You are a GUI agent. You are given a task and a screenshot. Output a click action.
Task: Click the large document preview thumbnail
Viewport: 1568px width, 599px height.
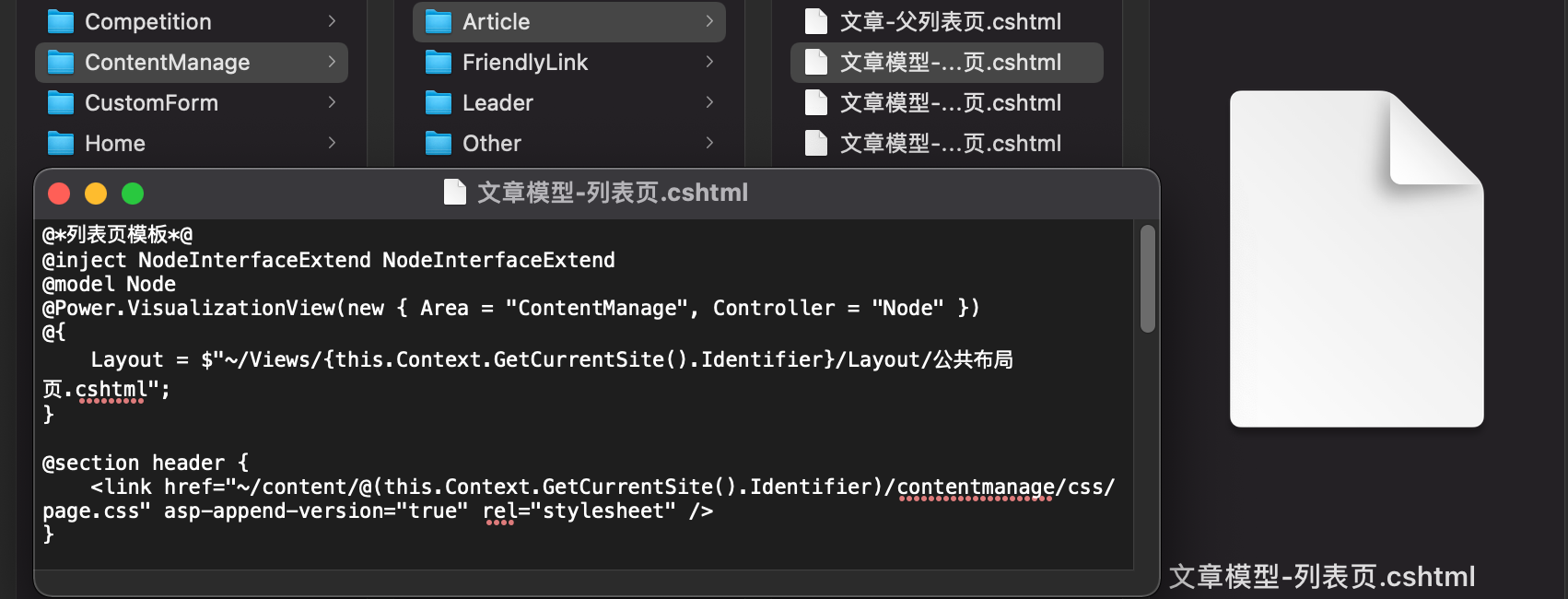(1356, 259)
